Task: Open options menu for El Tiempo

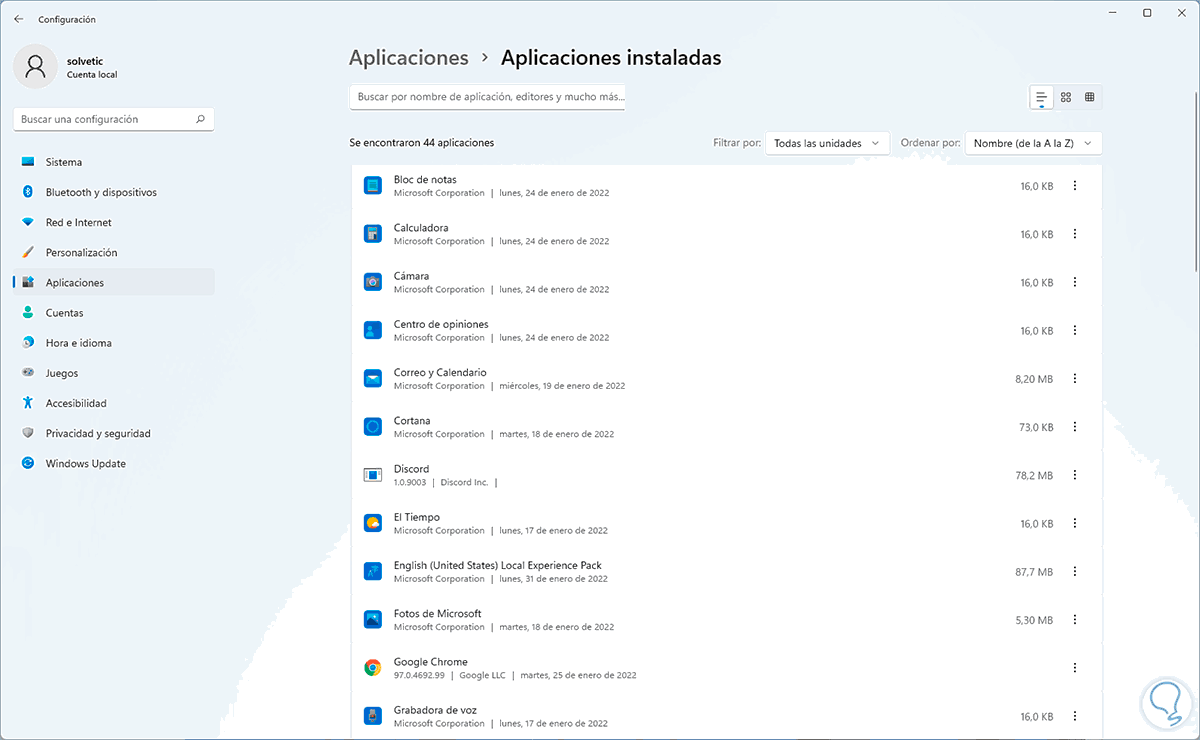Action: point(1075,523)
